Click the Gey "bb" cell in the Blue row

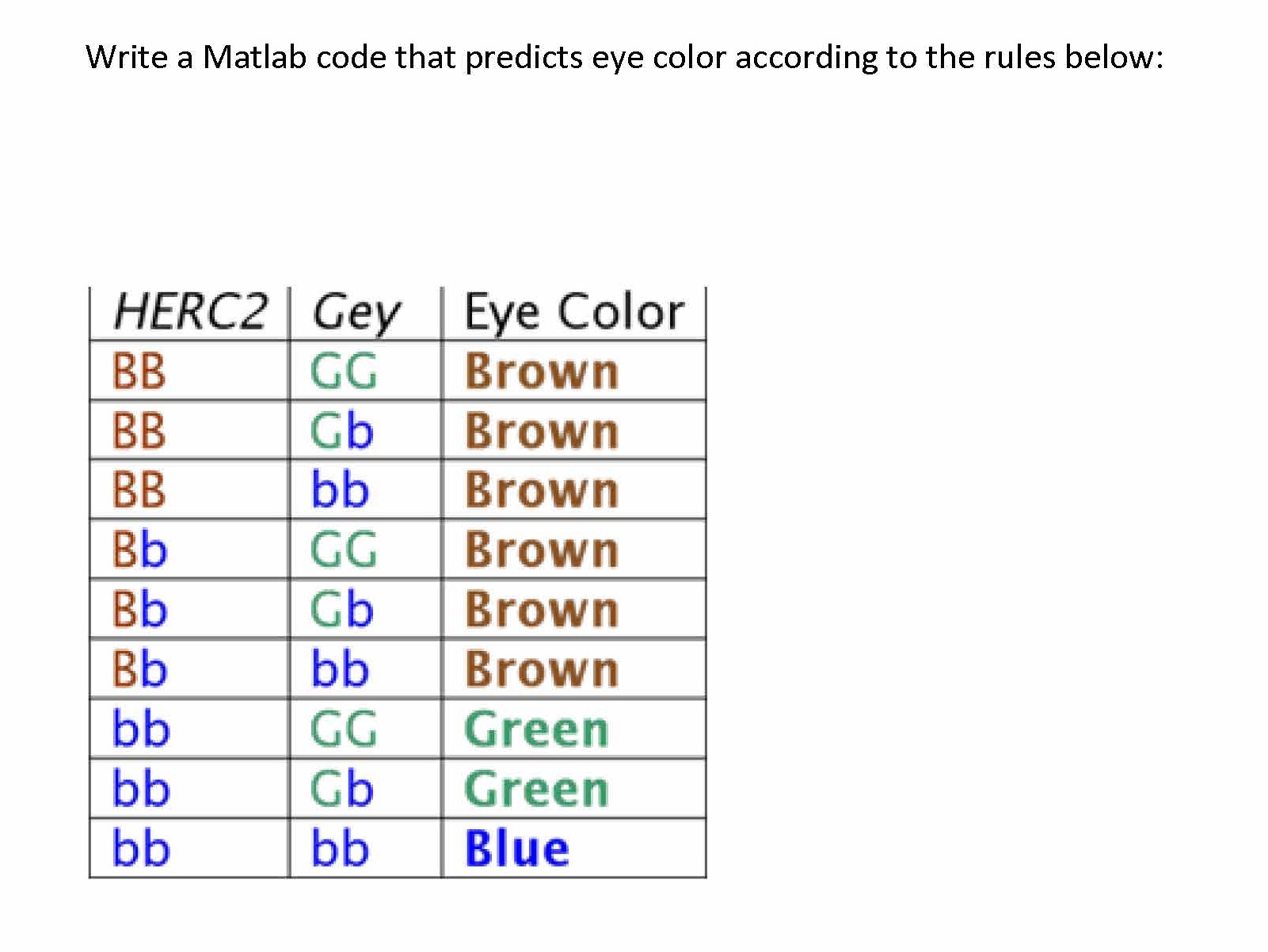click(x=340, y=848)
